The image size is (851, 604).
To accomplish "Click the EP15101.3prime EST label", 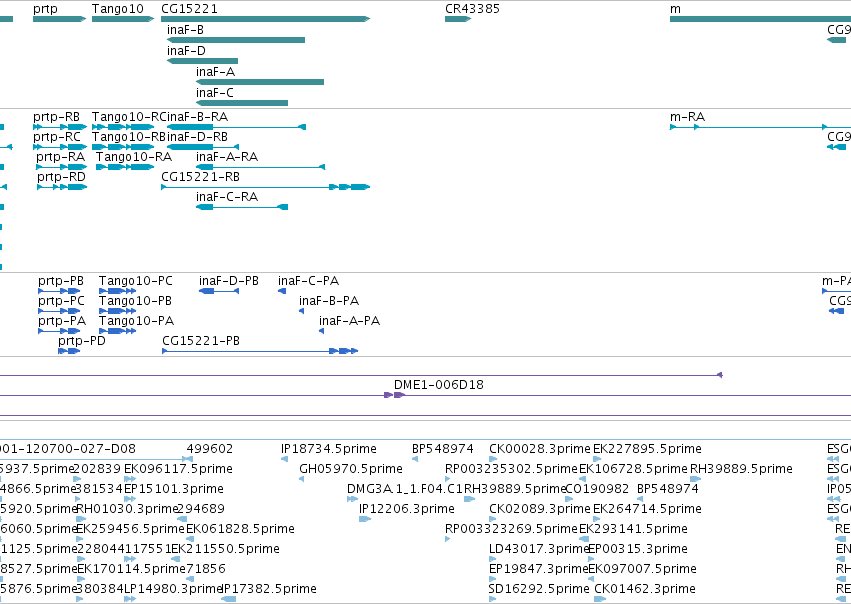I will coord(174,489).
